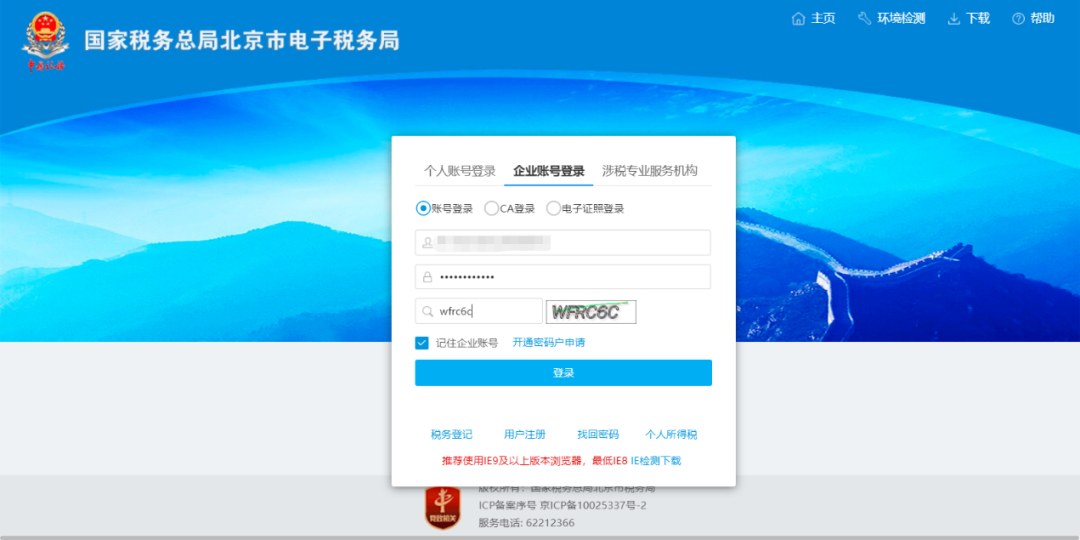Refresh the WFRC6C captcha image

point(591,312)
